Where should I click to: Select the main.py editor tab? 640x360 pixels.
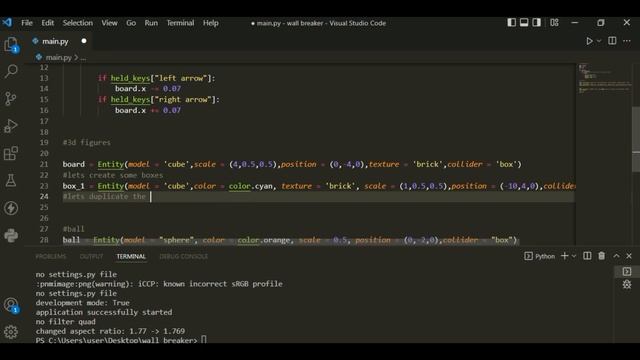click(x=55, y=41)
